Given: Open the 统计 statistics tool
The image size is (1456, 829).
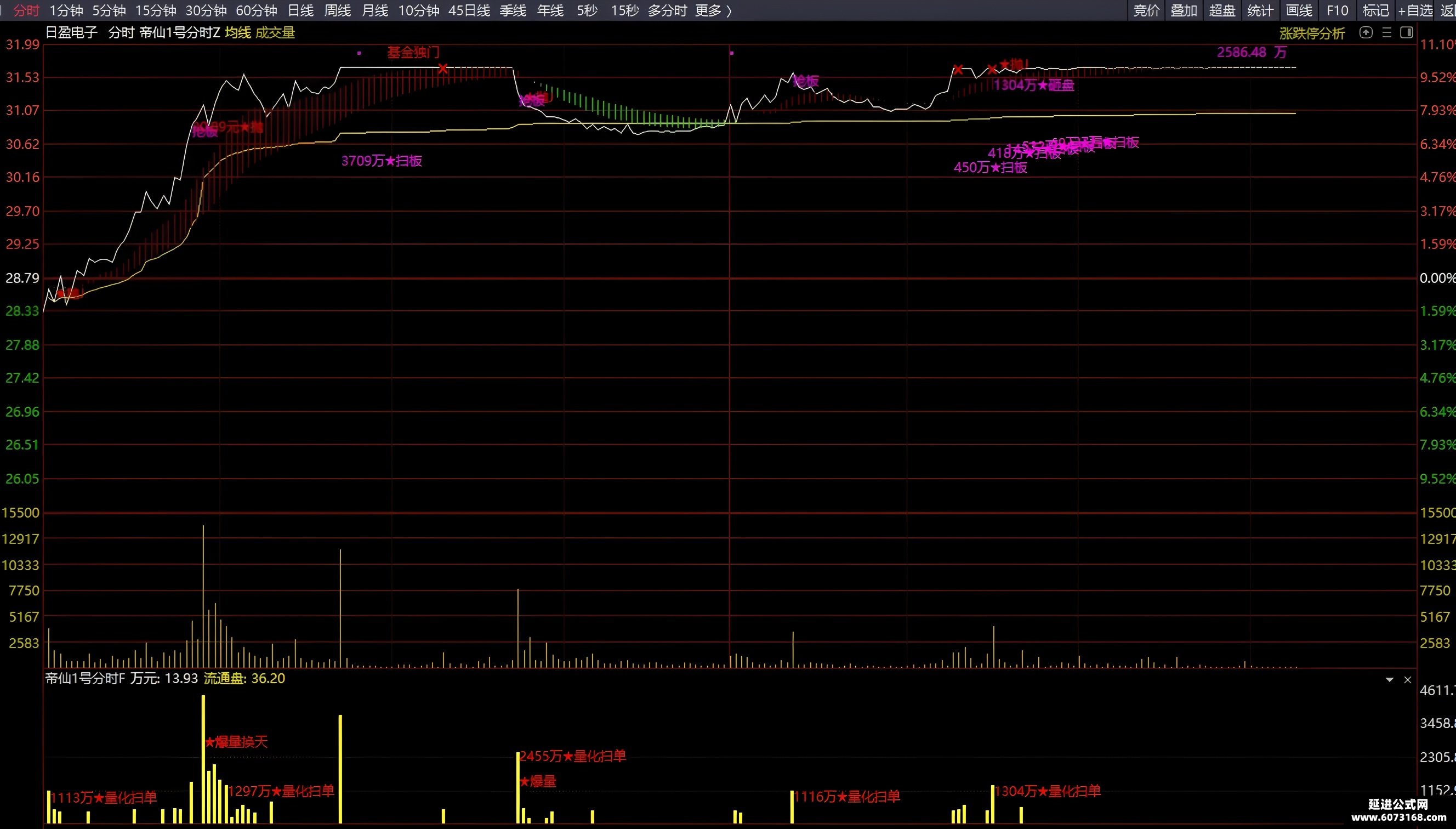Looking at the screenshot, I should pyautogui.click(x=1260, y=10).
